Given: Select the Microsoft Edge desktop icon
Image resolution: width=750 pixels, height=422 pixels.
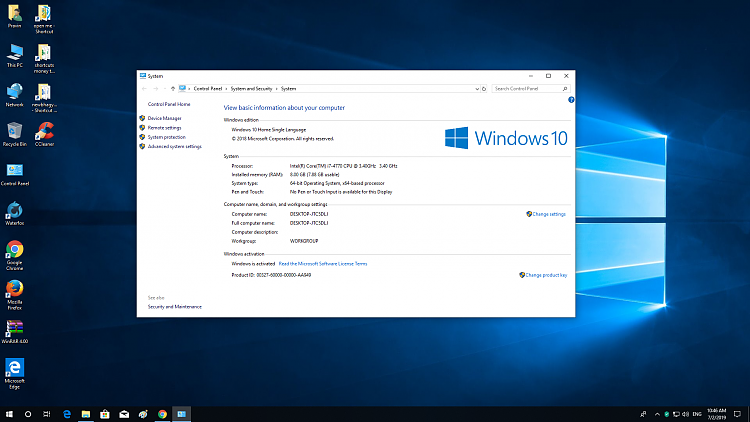Looking at the screenshot, I should coord(14,374).
